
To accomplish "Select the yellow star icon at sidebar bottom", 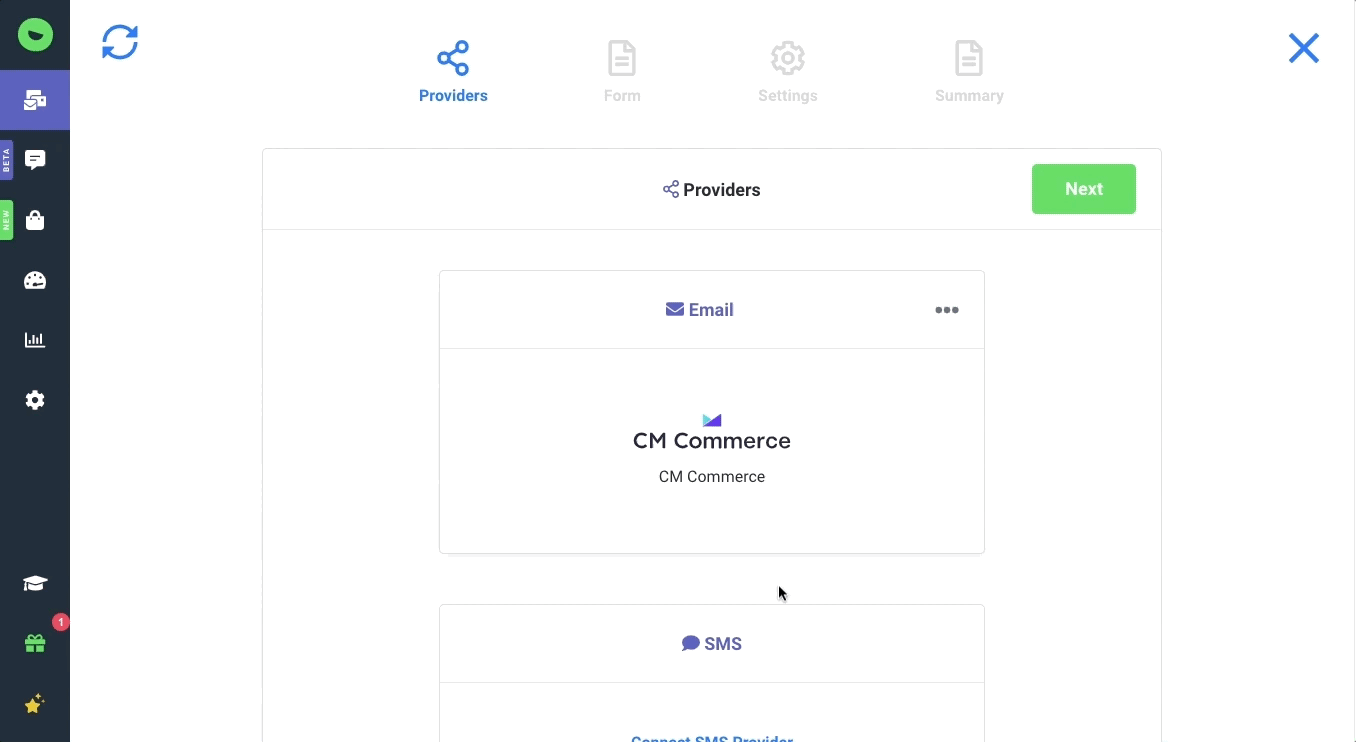I will point(35,704).
